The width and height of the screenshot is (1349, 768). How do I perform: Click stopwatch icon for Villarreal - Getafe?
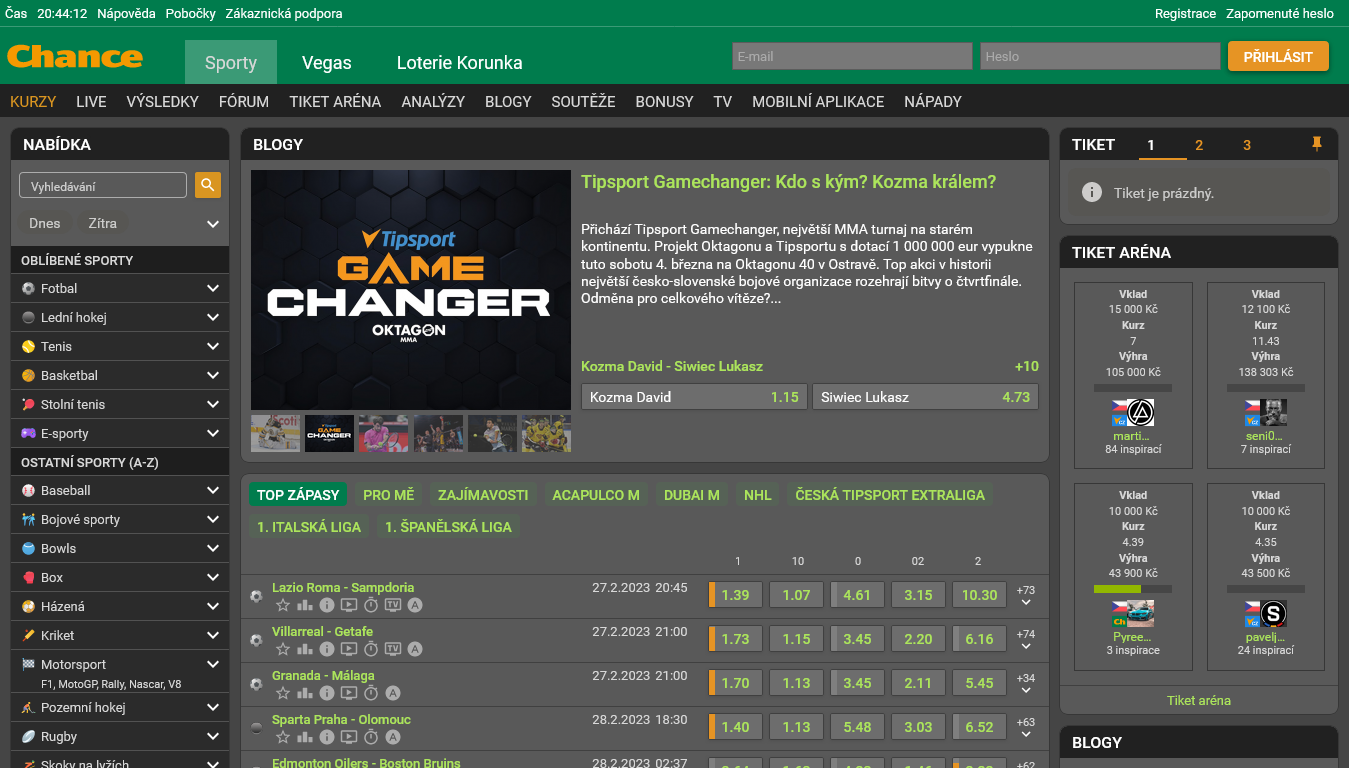coord(371,649)
